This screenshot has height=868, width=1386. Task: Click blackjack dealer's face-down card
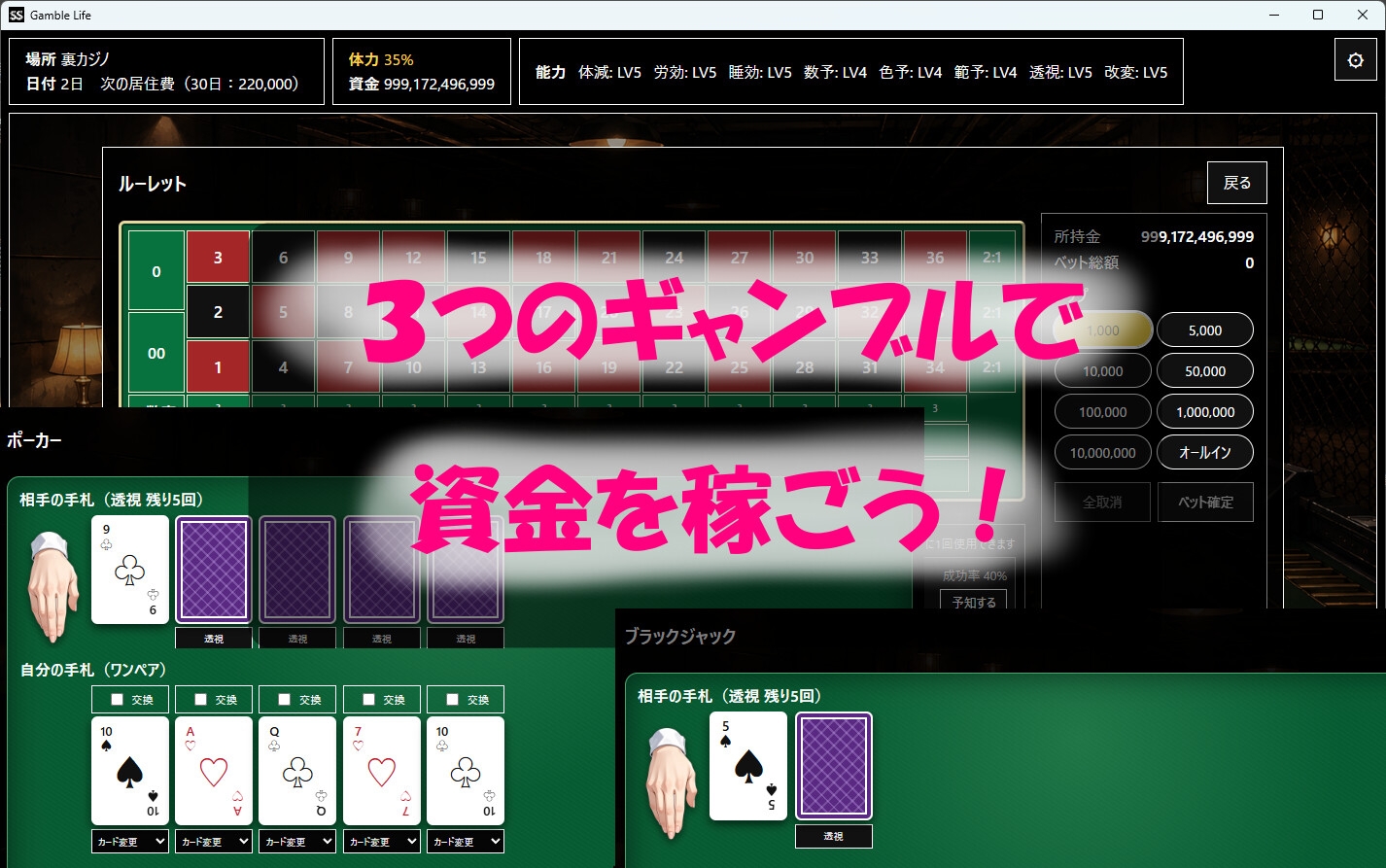coord(834,766)
